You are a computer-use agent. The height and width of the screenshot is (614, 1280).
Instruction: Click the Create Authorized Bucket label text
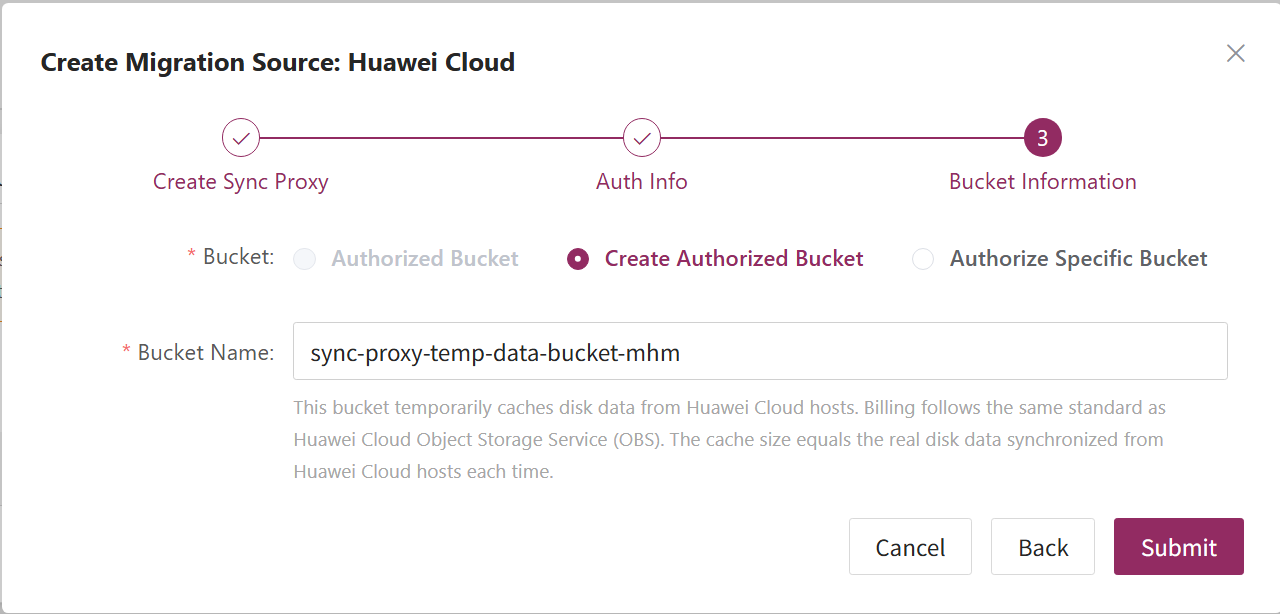coord(734,259)
